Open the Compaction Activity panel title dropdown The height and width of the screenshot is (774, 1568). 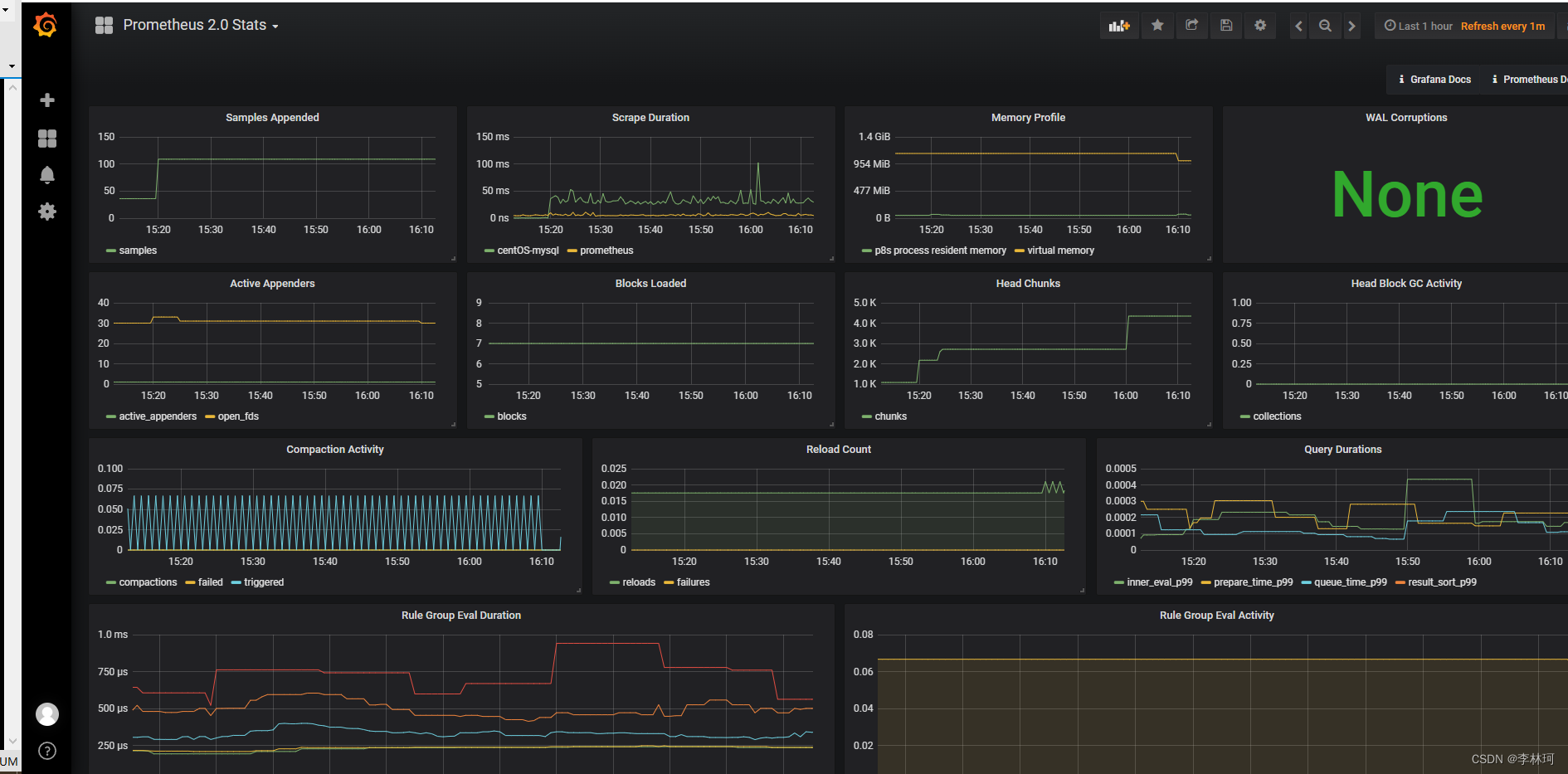click(x=335, y=450)
